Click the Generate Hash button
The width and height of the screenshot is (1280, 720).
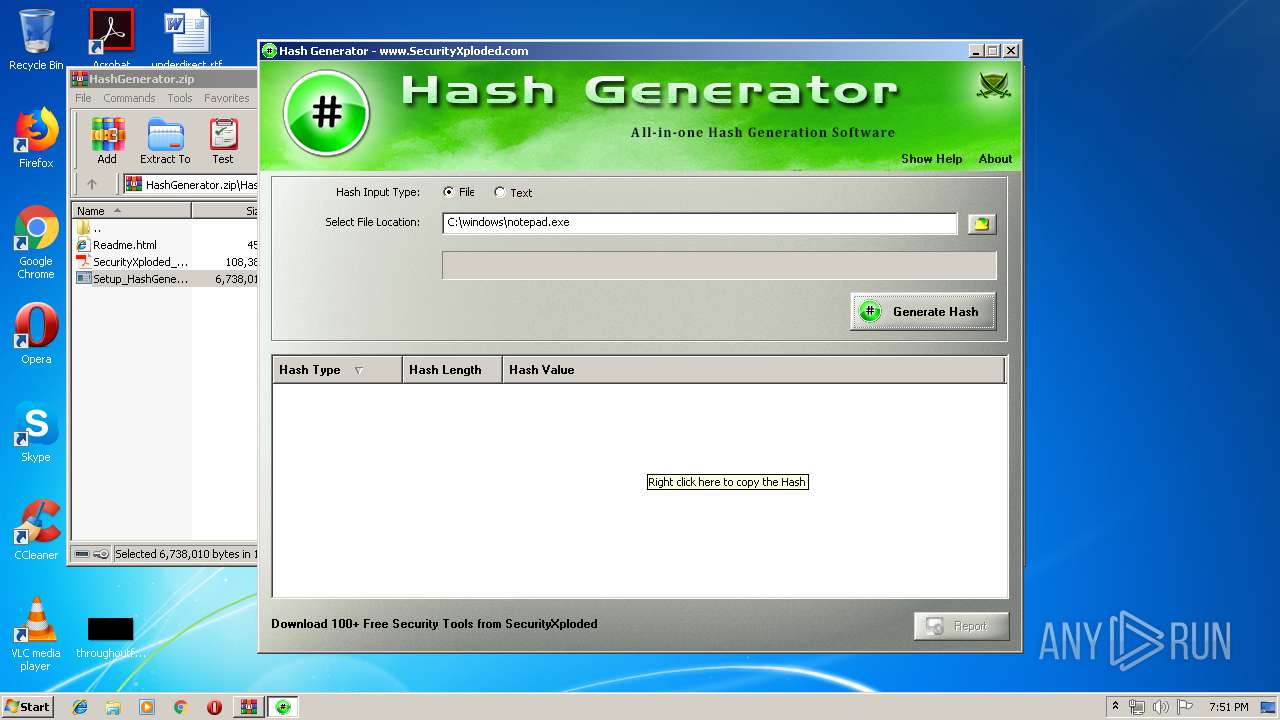point(923,311)
